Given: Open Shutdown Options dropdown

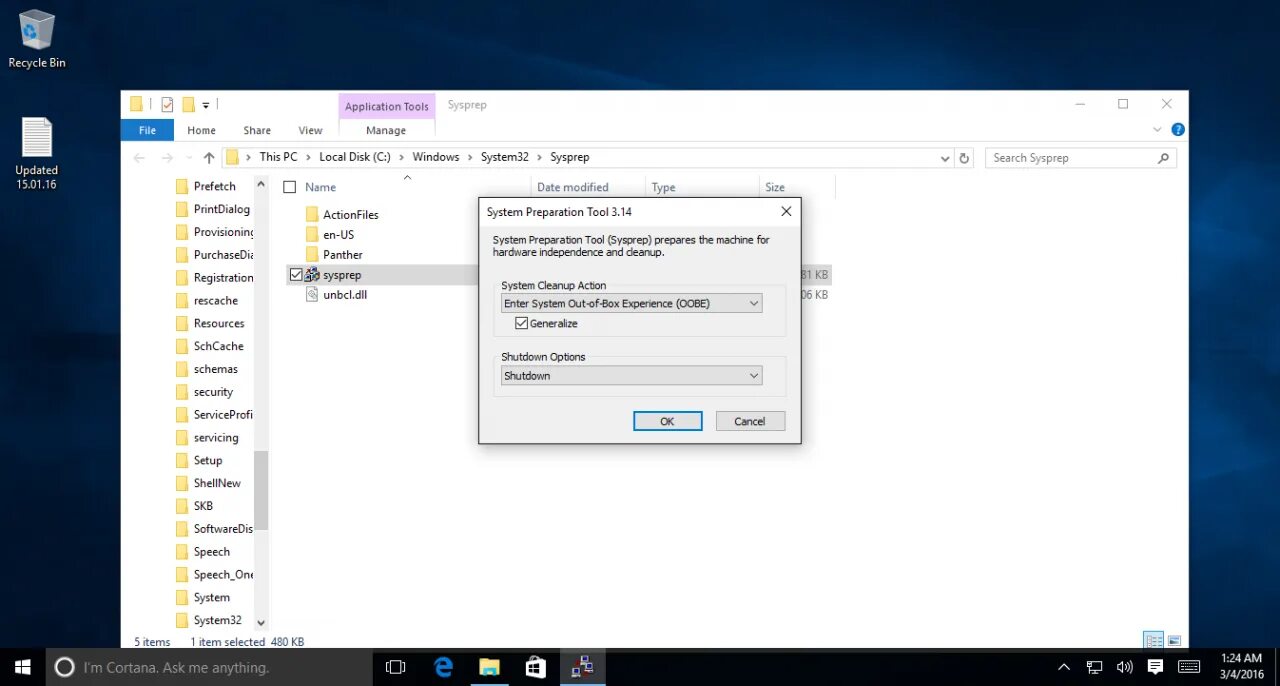Looking at the screenshot, I should tap(631, 376).
